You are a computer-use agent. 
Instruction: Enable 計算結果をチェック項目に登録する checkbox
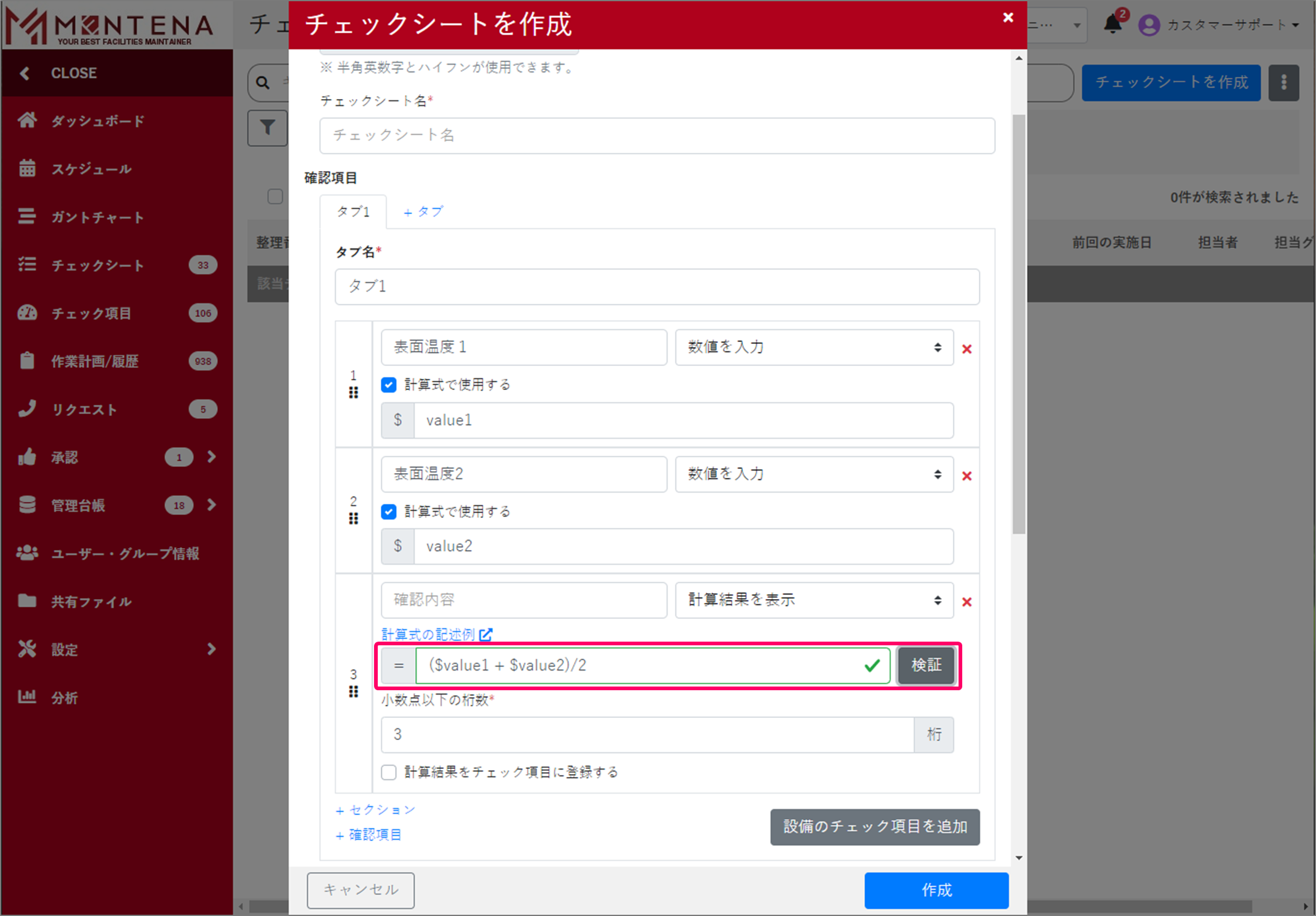(389, 772)
